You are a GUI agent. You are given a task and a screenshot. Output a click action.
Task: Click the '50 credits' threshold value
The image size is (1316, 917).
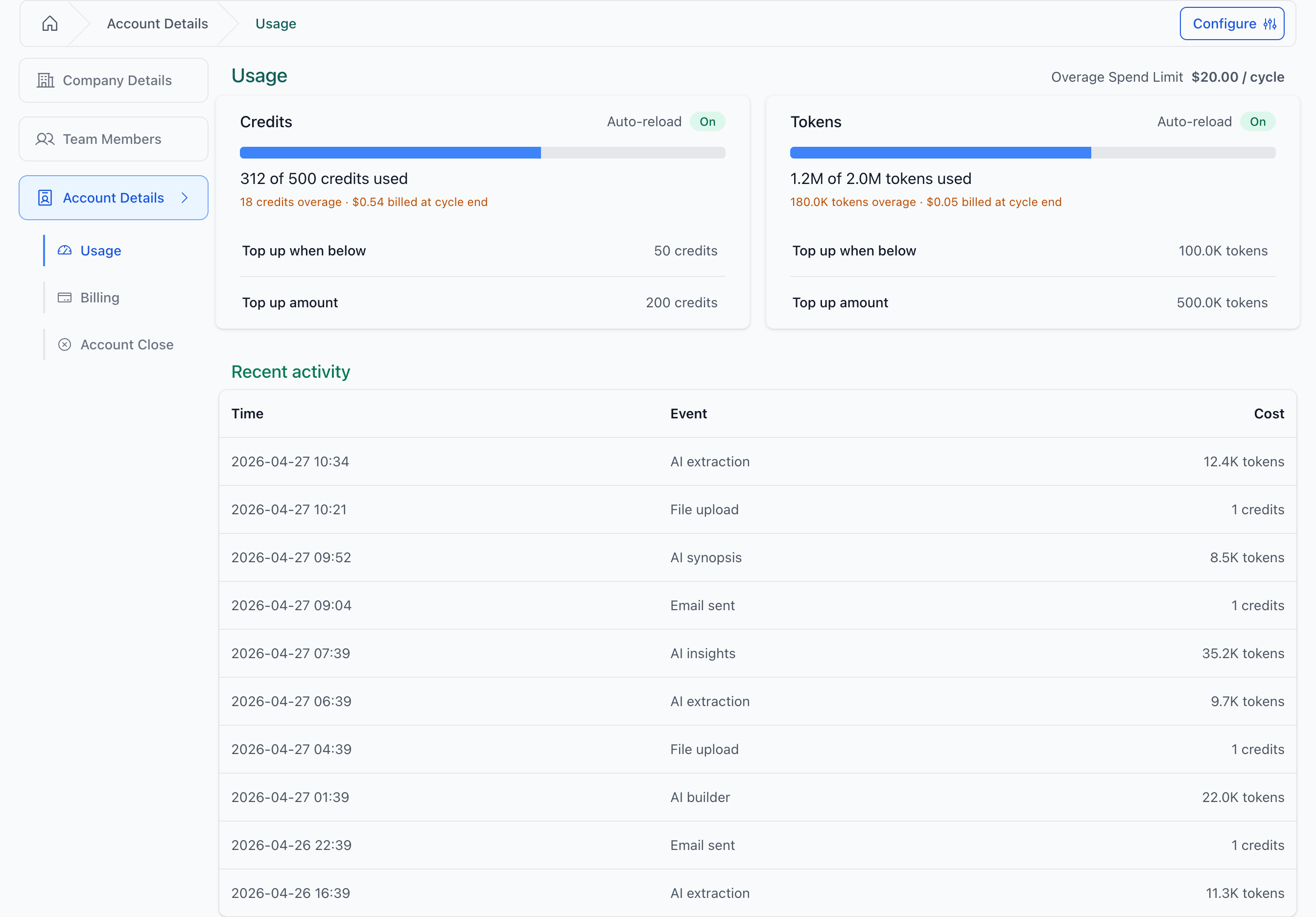685,251
